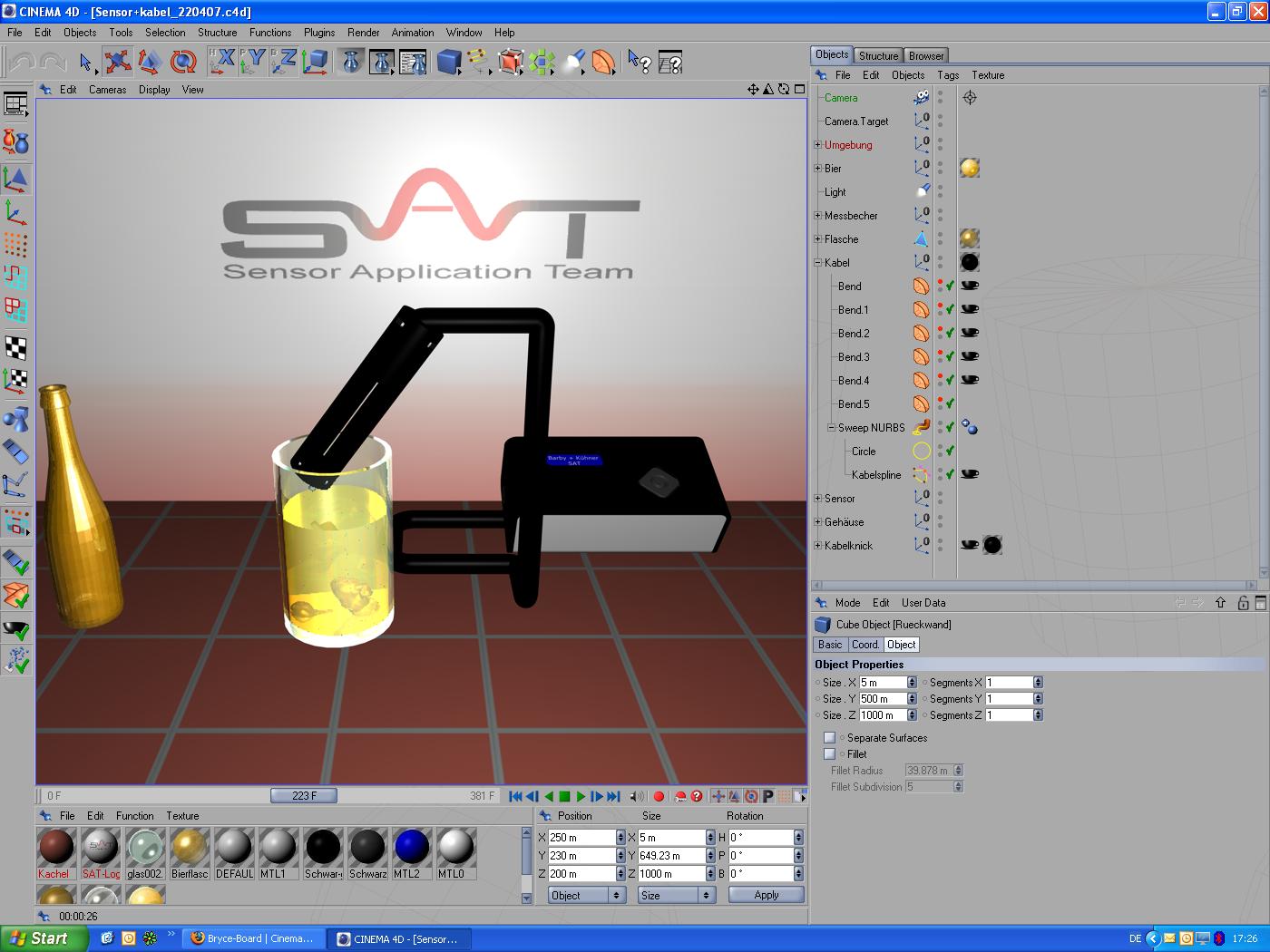
Task: Collapse the Kabel object tree
Action: [817, 263]
